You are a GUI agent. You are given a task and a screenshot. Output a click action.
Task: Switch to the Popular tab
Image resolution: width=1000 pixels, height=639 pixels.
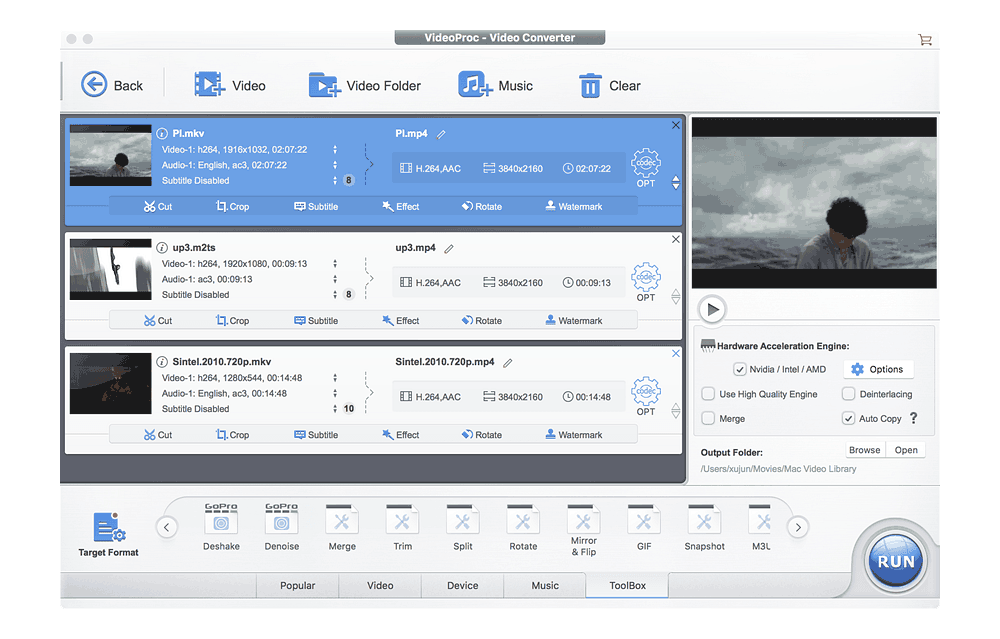(x=297, y=585)
